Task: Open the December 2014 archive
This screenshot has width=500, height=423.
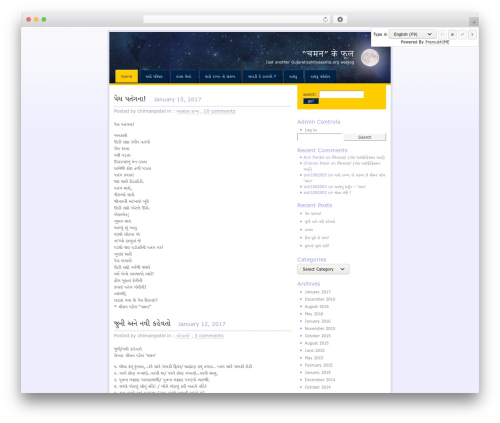Action: [x=320, y=380]
